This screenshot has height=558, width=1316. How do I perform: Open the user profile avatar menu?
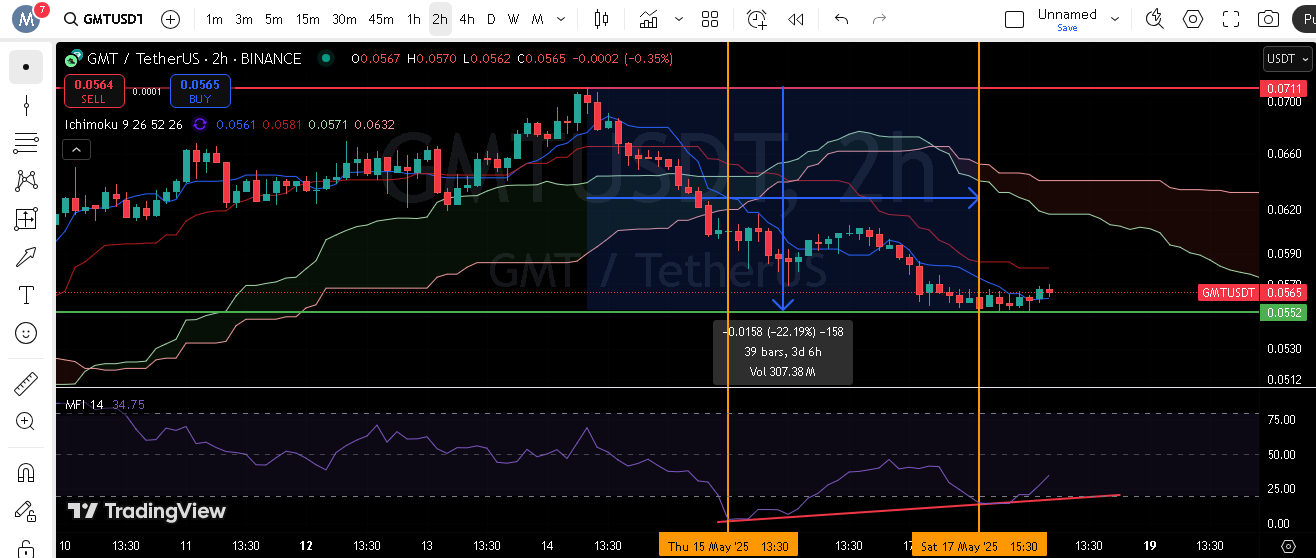(x=26, y=18)
